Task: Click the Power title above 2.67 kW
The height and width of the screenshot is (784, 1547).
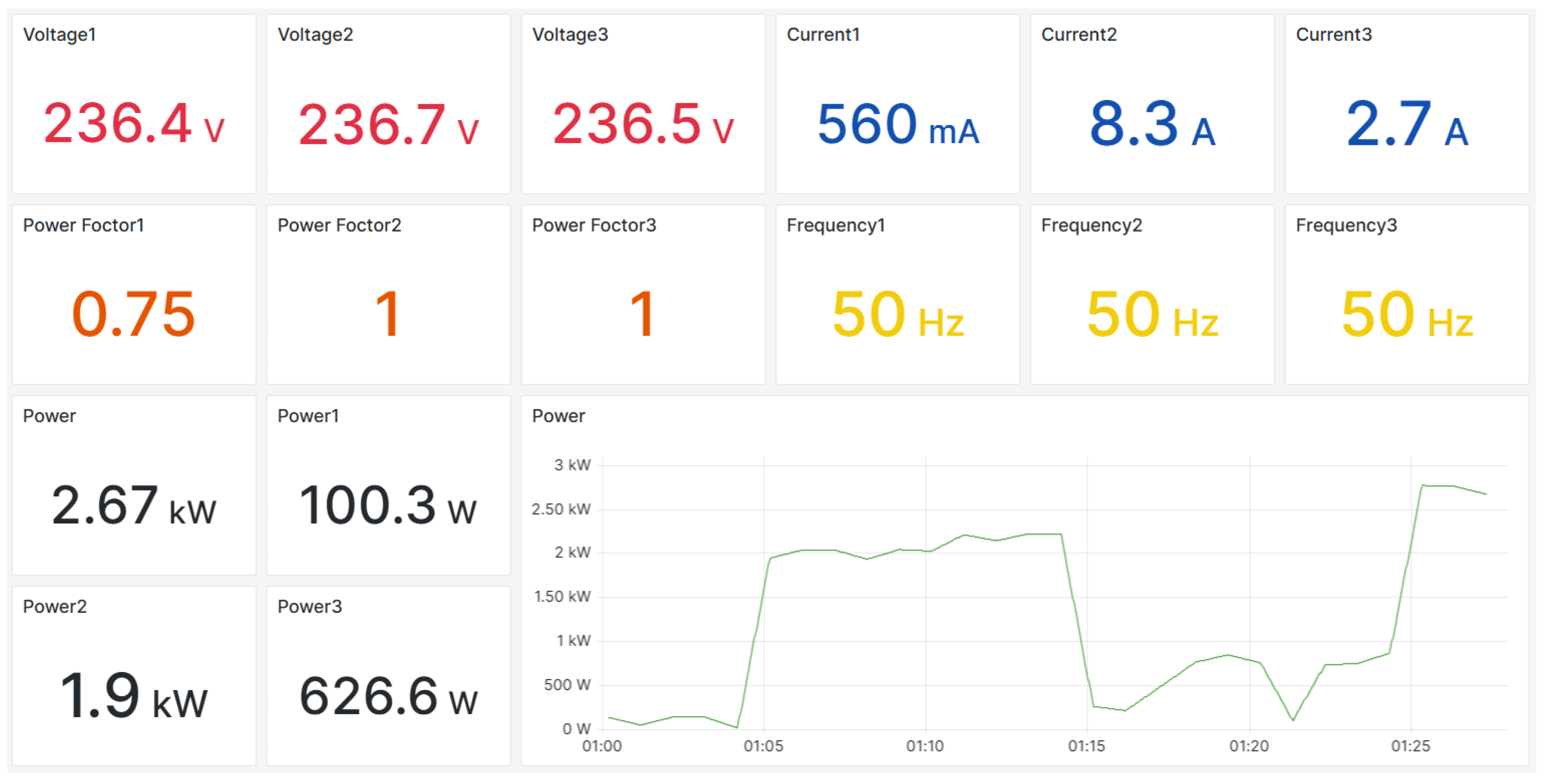Action: coord(49,416)
